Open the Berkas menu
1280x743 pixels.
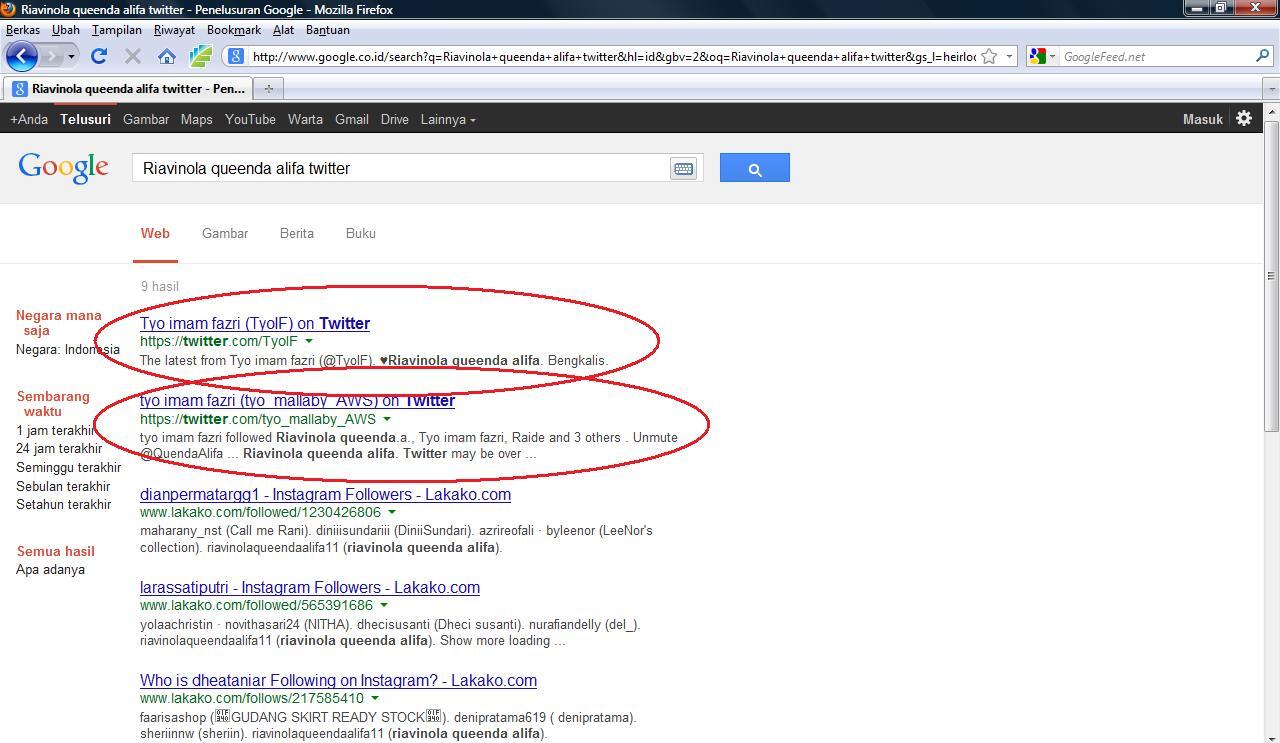[23, 30]
